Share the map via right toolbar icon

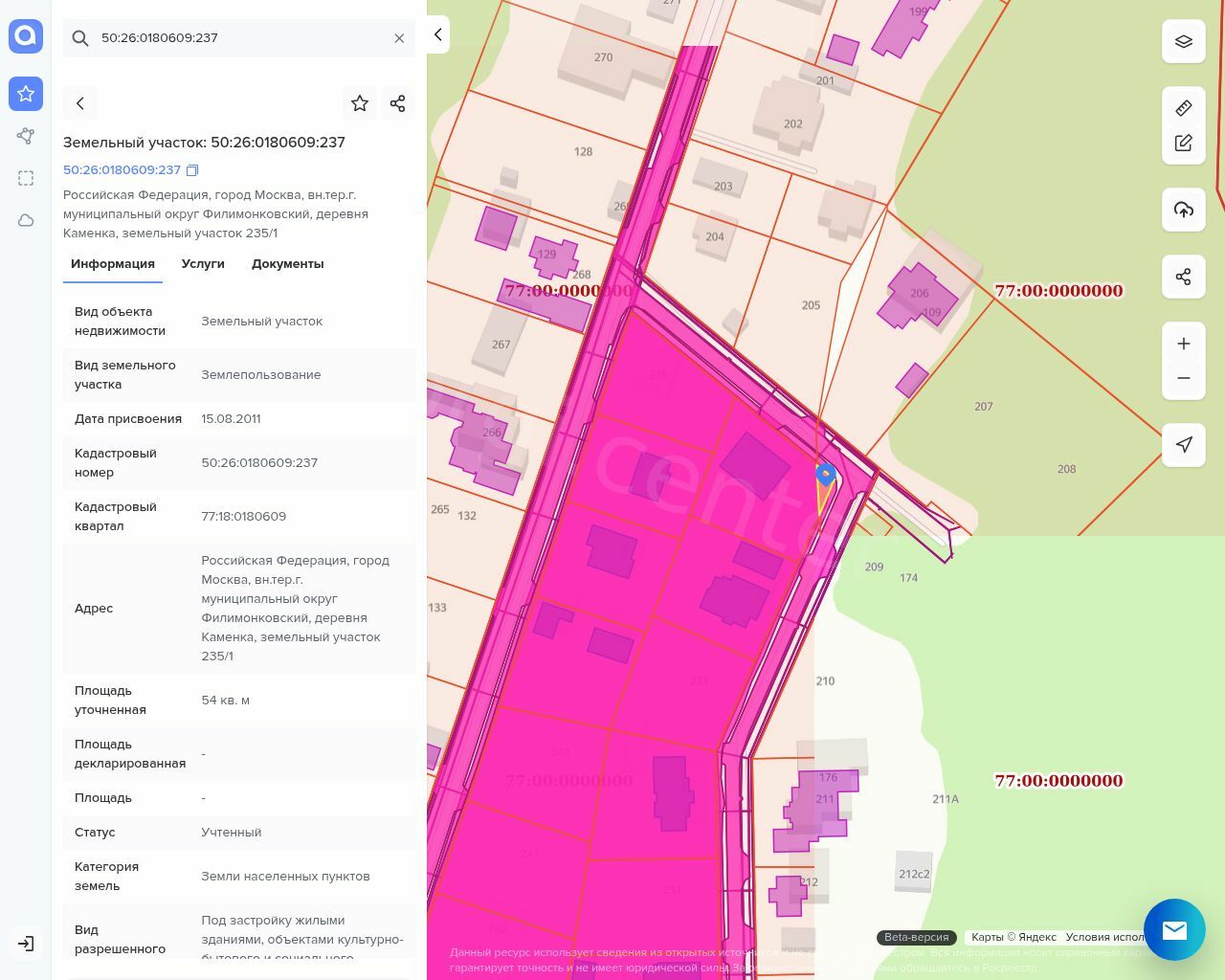1184,278
